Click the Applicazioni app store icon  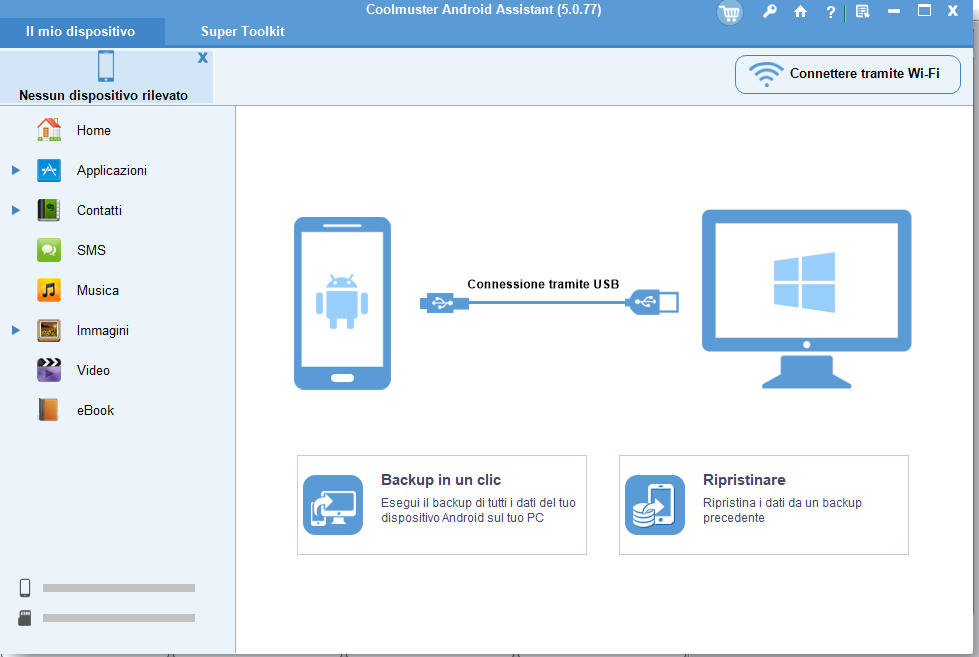(49, 170)
